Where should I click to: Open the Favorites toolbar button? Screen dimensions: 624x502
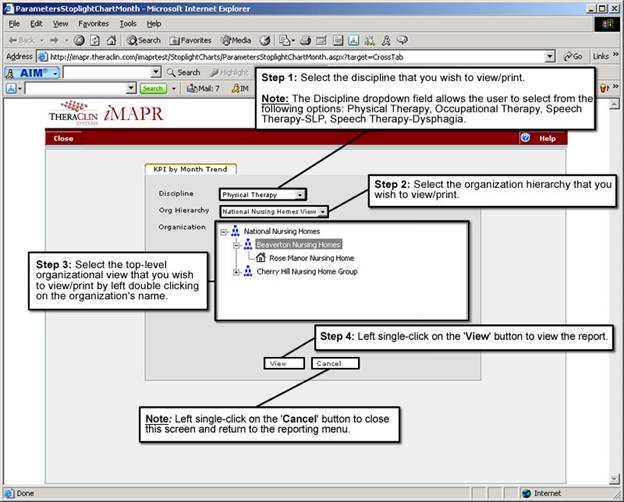[x=191, y=40]
